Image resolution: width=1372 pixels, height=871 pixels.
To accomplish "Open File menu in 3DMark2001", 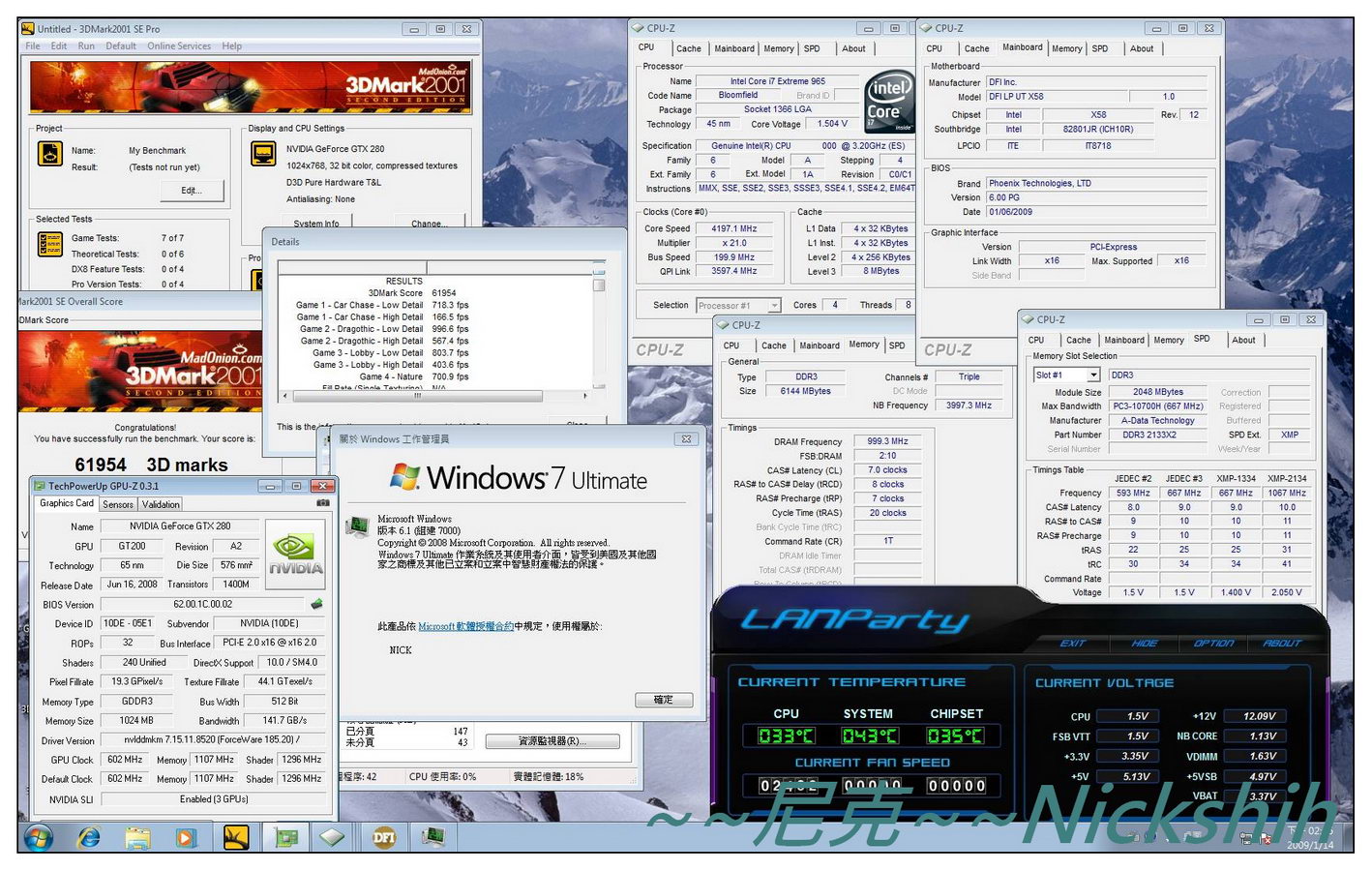I will [x=33, y=46].
